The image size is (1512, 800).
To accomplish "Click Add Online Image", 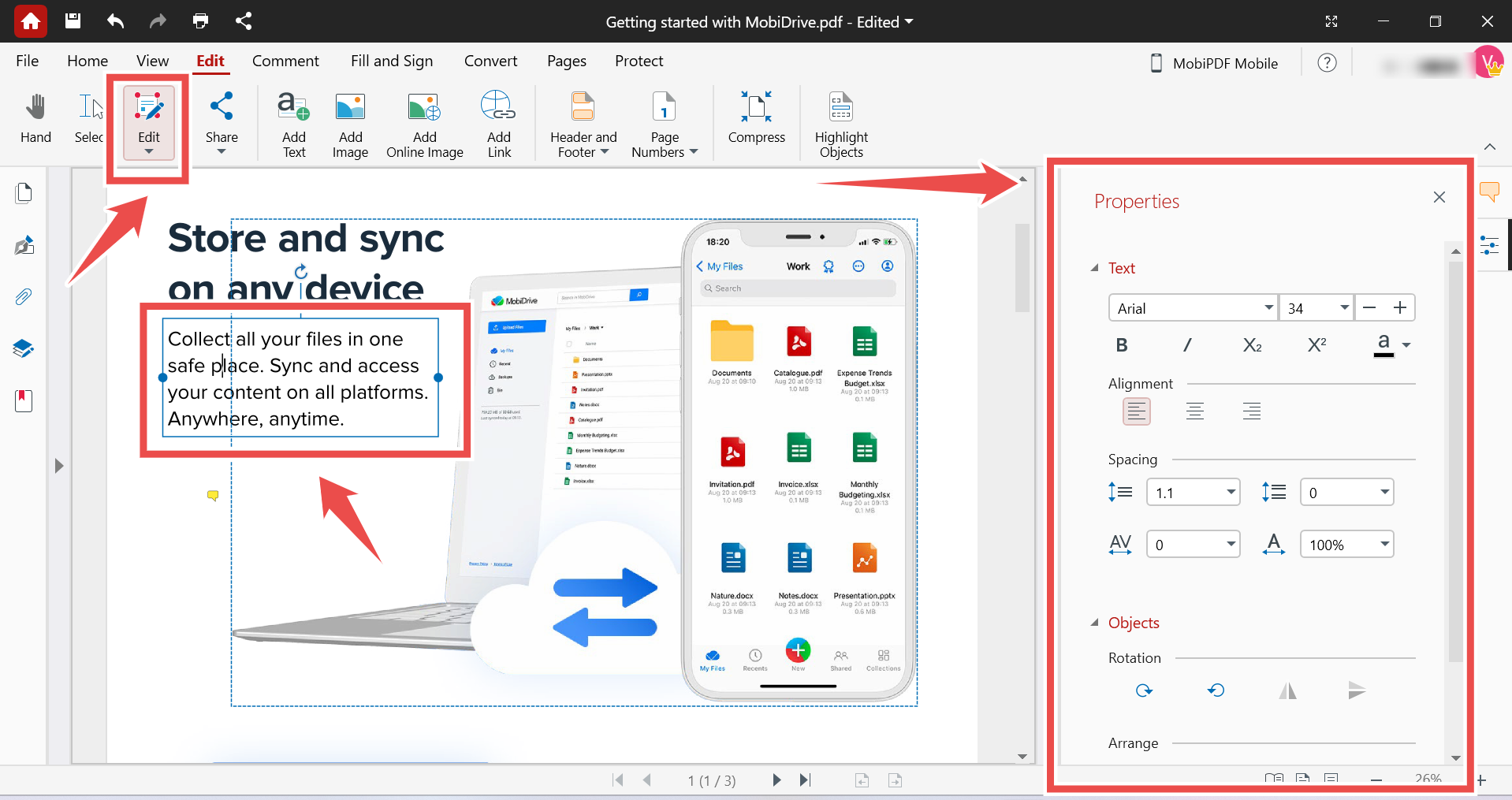I will [x=424, y=122].
